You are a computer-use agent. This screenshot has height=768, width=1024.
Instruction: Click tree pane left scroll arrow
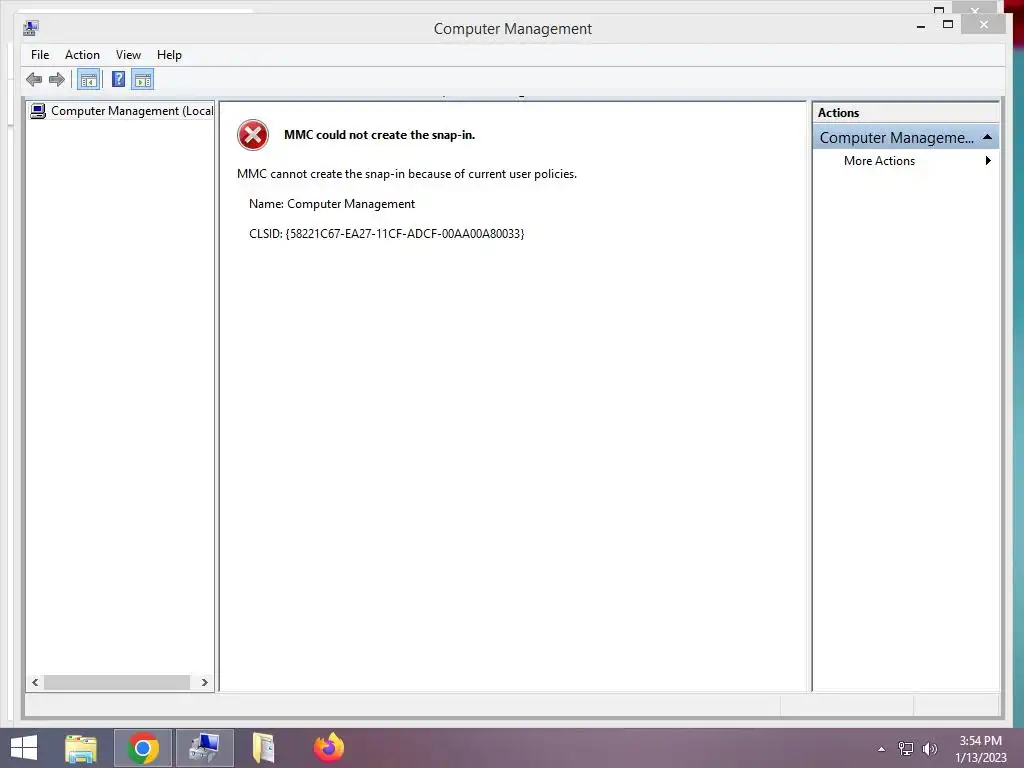(35, 682)
